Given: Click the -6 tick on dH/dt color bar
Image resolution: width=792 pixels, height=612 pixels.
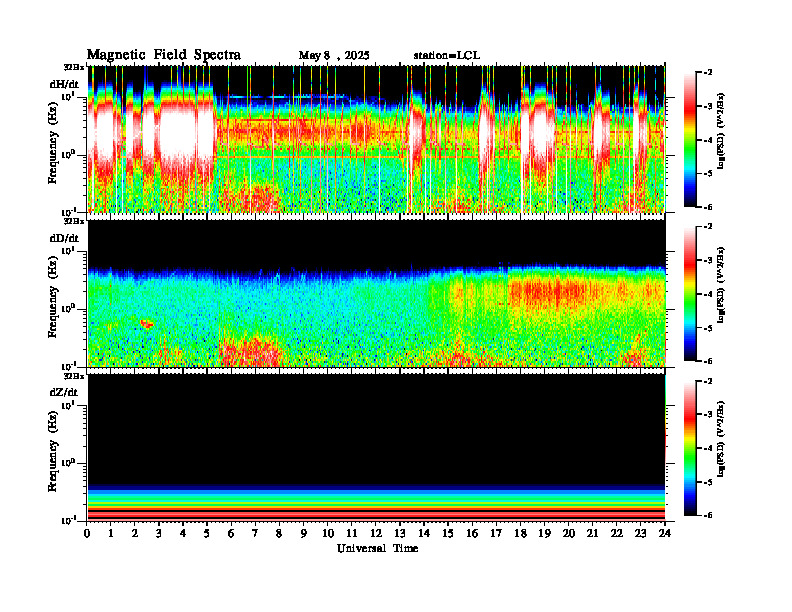Looking at the screenshot, I should coord(708,207).
